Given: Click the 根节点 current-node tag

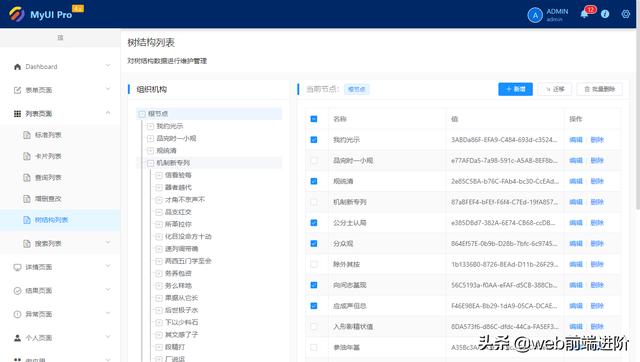Looking at the screenshot, I should click(357, 89).
